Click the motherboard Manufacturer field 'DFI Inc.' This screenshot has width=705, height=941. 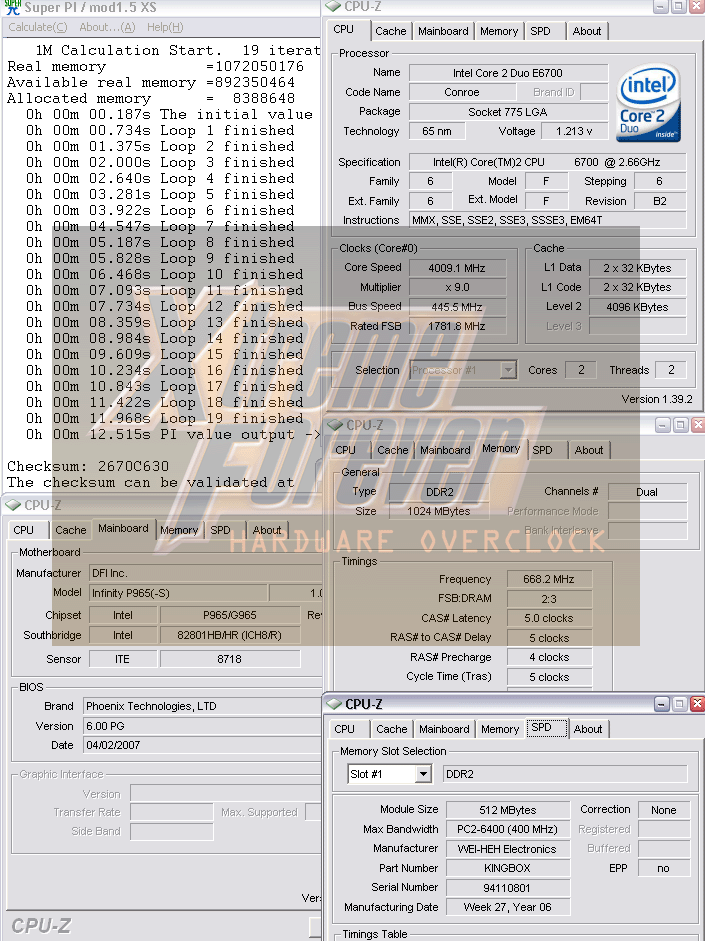click(205, 573)
